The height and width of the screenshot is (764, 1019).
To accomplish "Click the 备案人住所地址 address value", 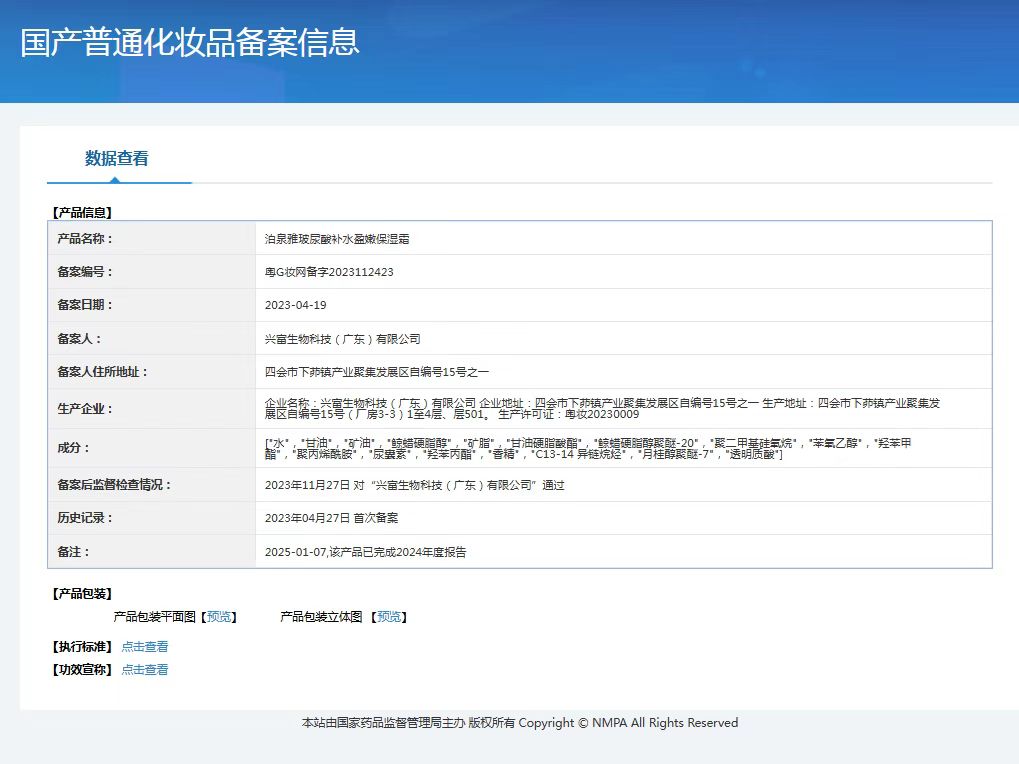I will click(x=377, y=372).
